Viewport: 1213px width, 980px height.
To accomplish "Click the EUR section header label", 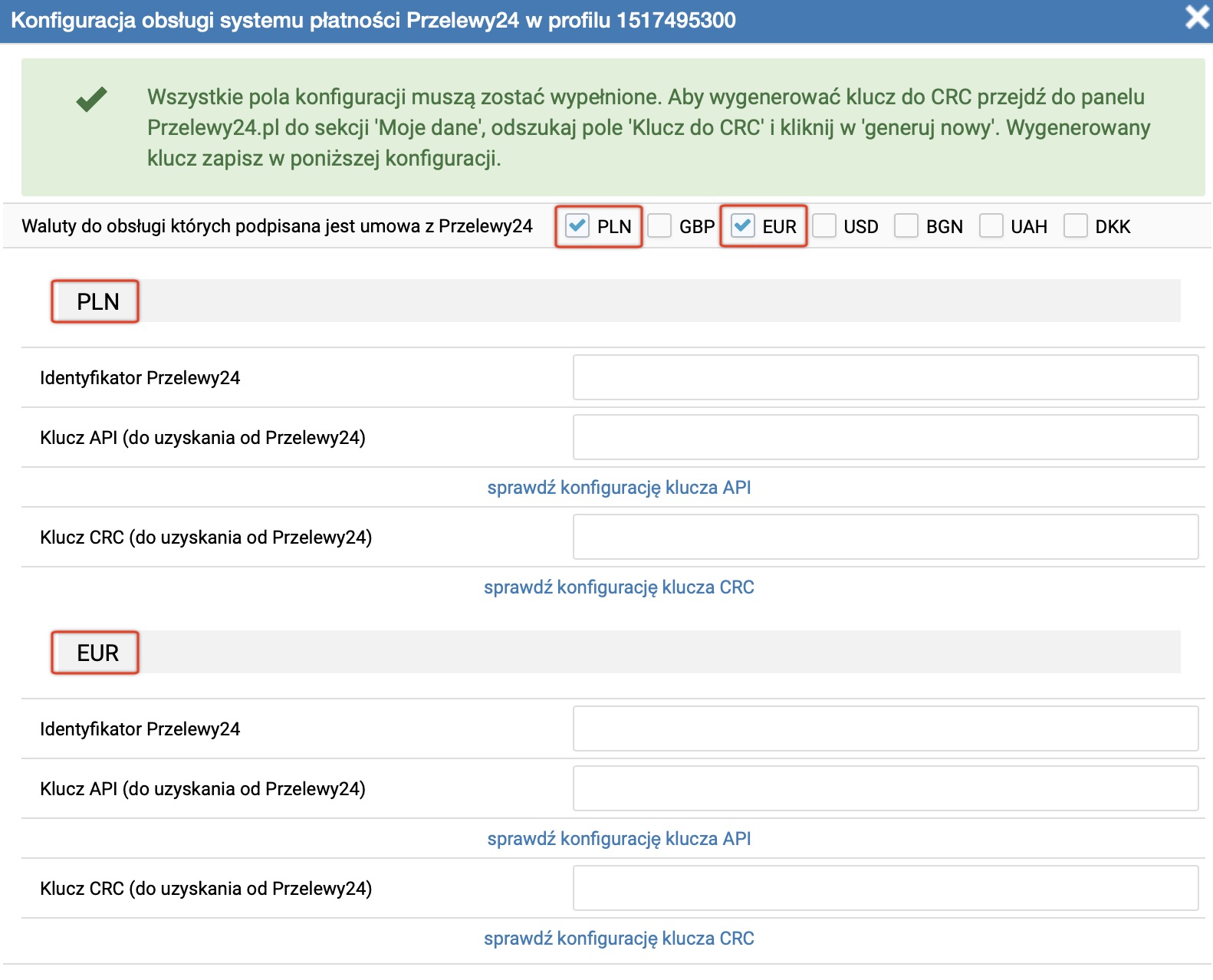I will (97, 653).
